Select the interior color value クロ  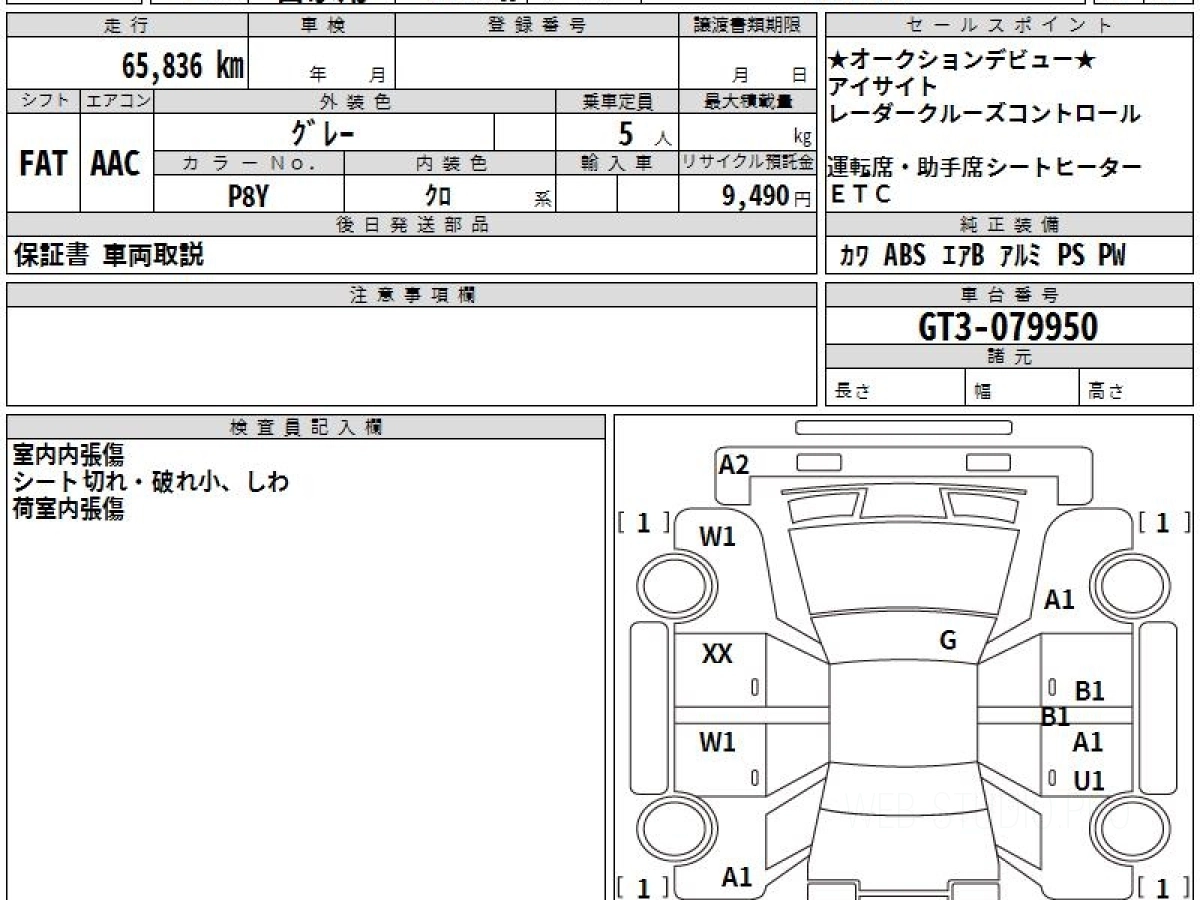[x=437, y=195]
